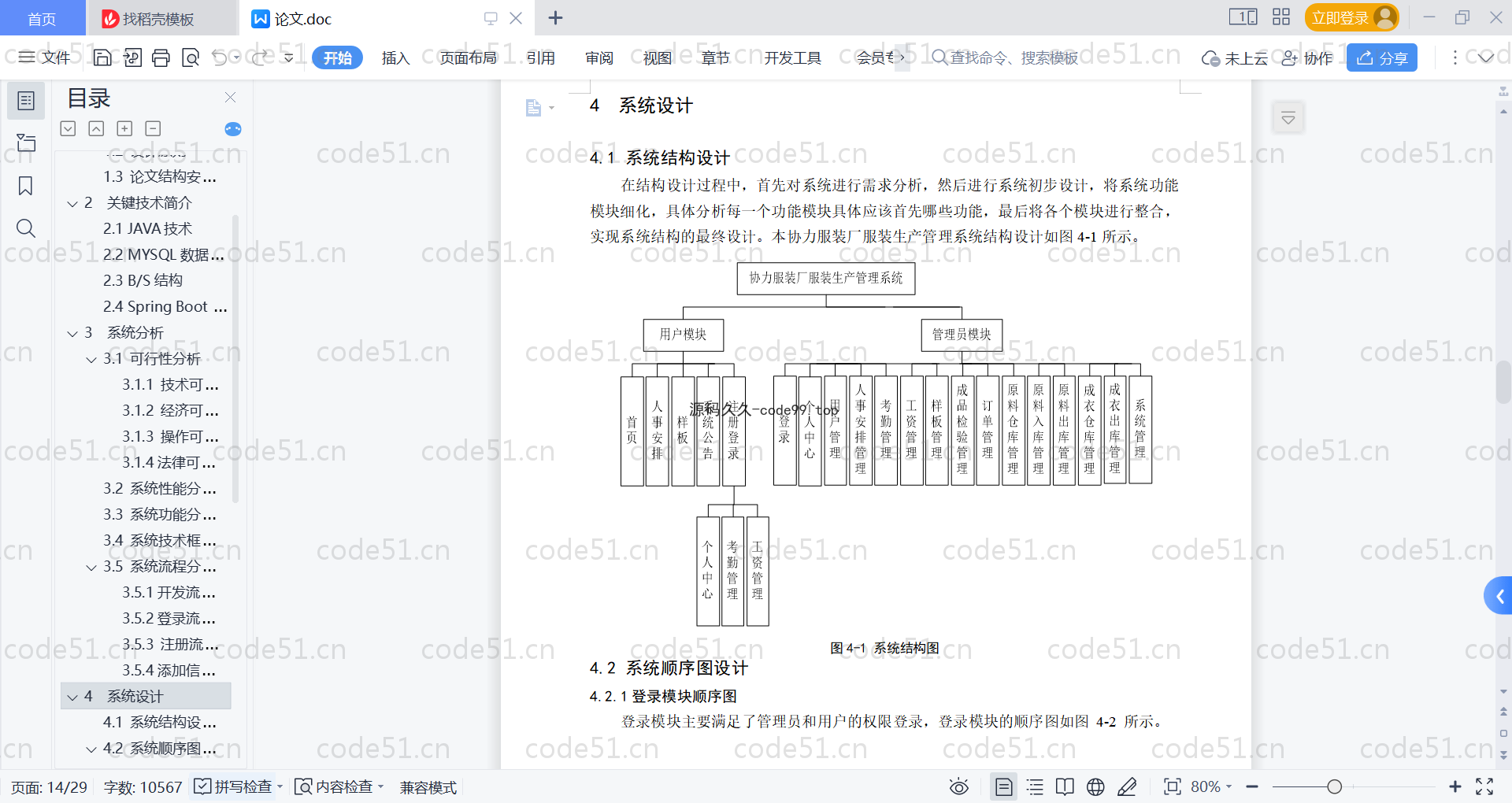The width and height of the screenshot is (1512, 803).
Task: Open the new tab plus button
Action: click(x=555, y=17)
